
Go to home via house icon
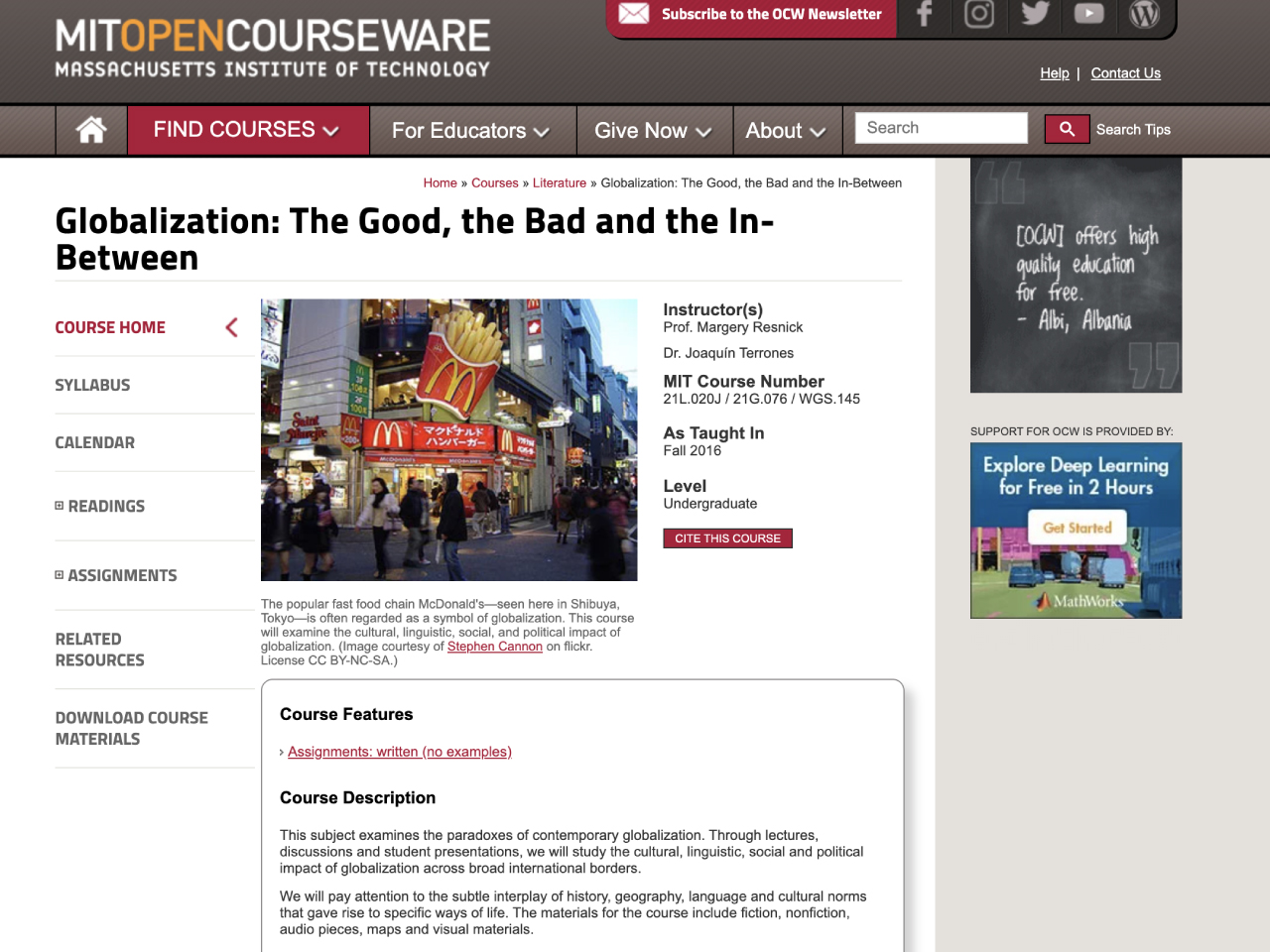click(91, 130)
